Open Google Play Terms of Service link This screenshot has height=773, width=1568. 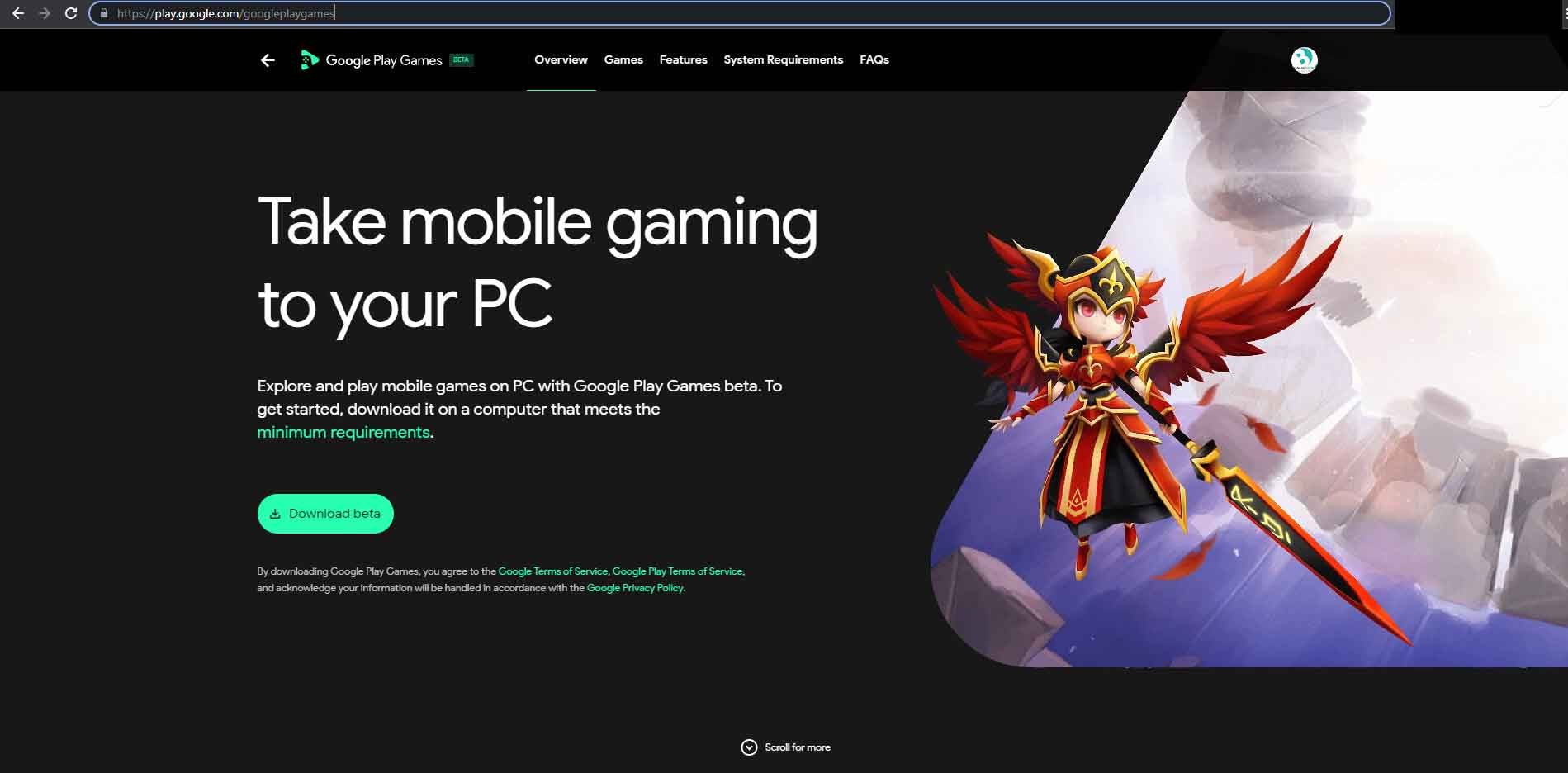(x=677, y=571)
